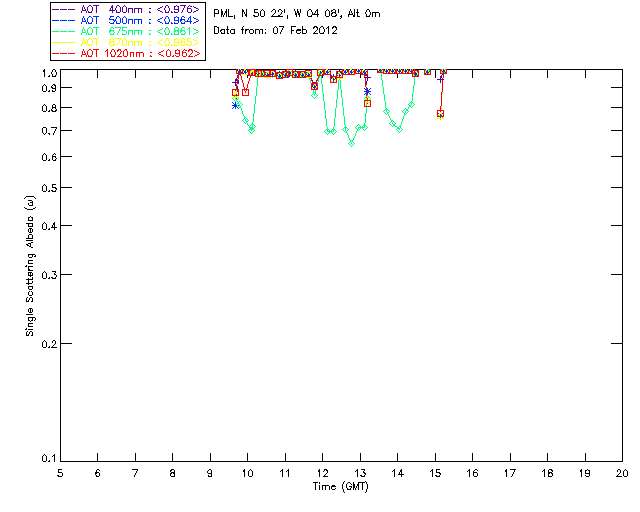Viewport: 640px width, 512px height.
Task: Click the 0.7 y-axis tick label
Action: pos(49,131)
